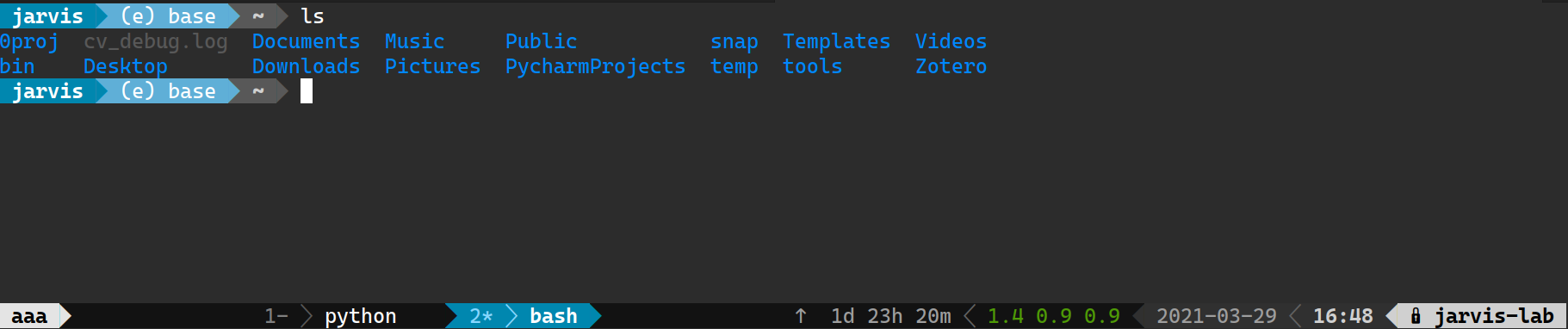
Task: Click the PycharmProjects folder name
Action: (595, 66)
